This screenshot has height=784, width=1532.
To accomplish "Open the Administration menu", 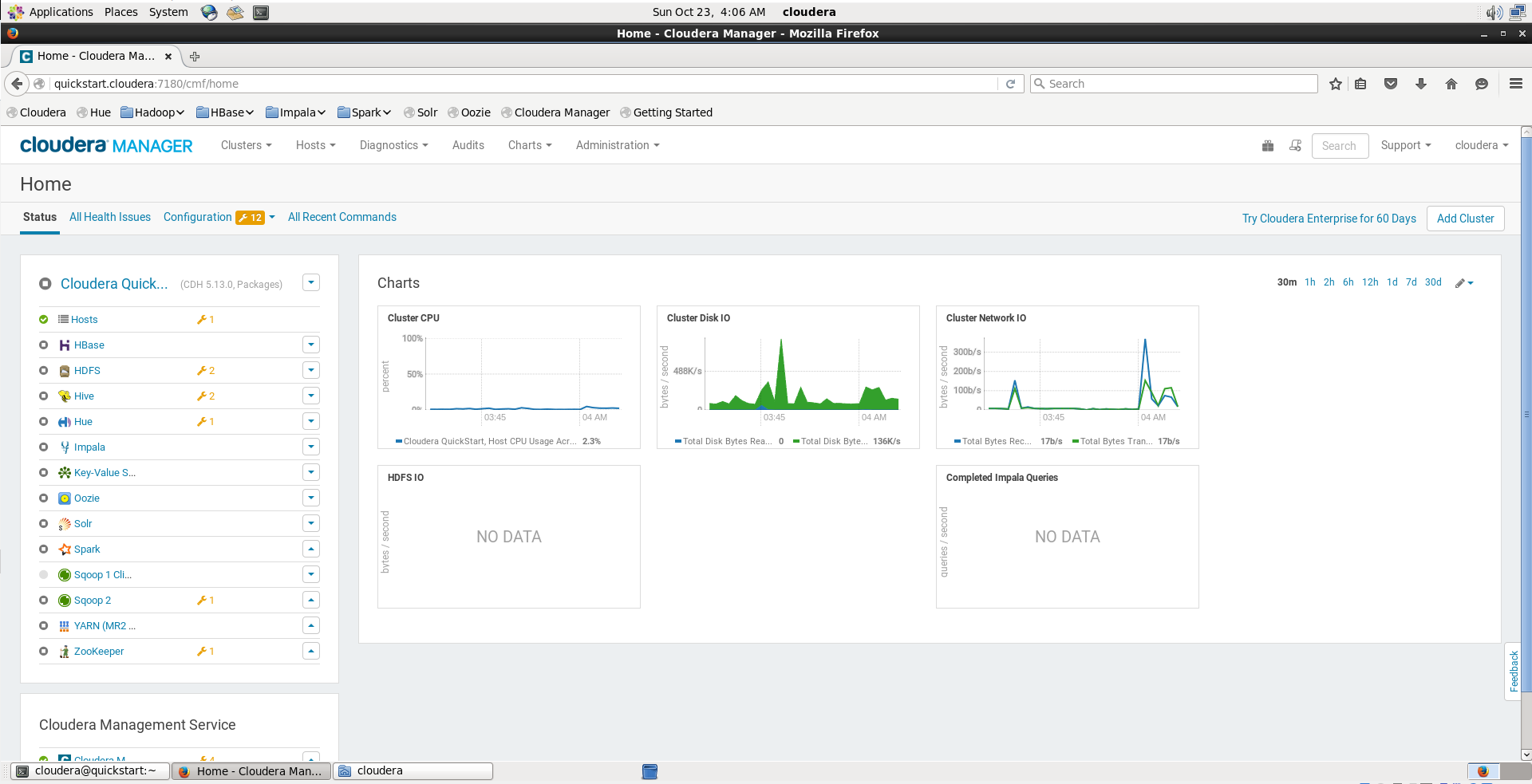I will pyautogui.click(x=618, y=145).
